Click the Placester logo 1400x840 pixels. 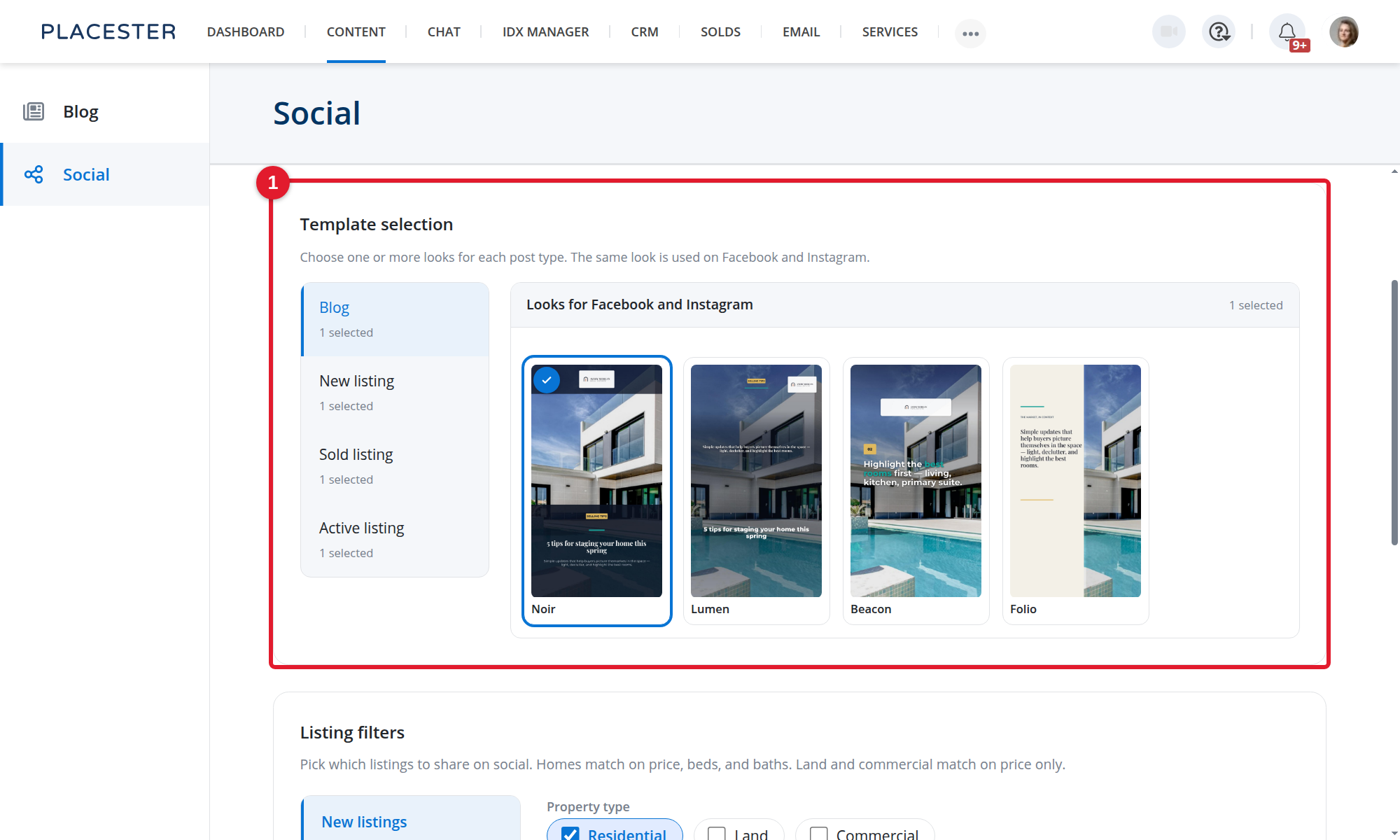pos(108,31)
